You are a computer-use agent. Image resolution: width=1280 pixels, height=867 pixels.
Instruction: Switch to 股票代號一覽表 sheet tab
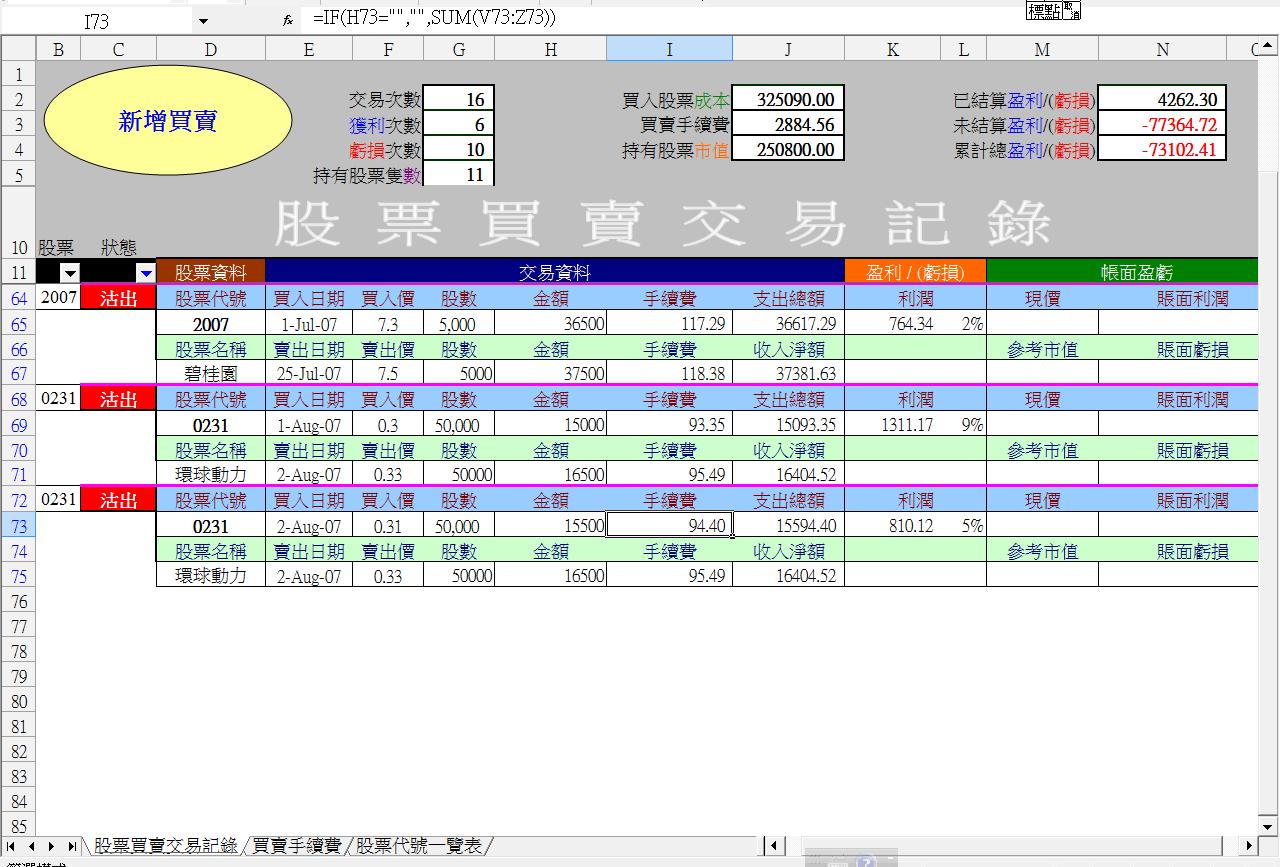tap(420, 846)
